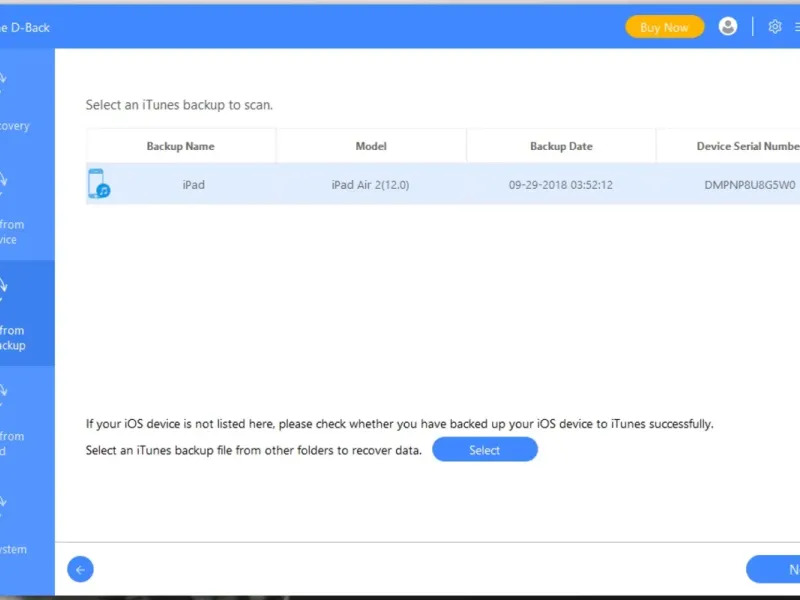Click the iPad Air 2(12.0) model cell
The image size is (800, 600).
tap(370, 185)
